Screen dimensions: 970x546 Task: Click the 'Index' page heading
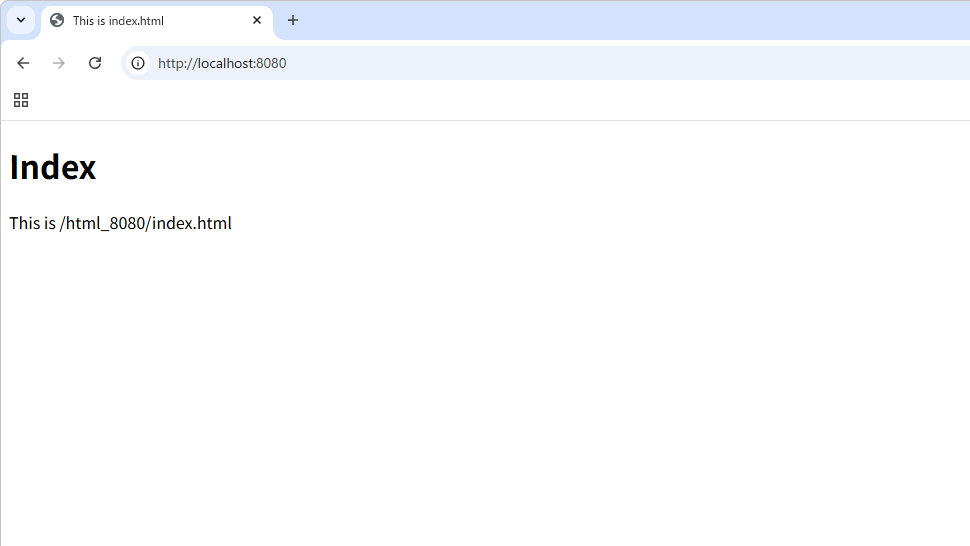tap(53, 167)
